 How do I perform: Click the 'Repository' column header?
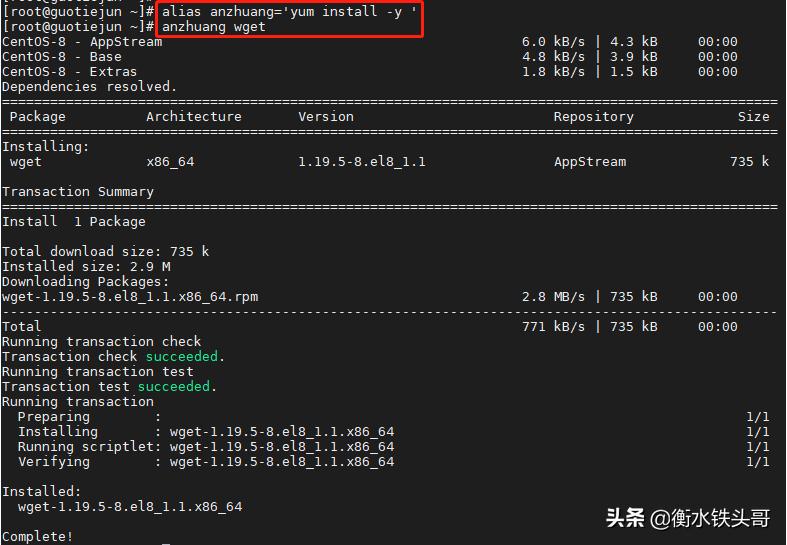pos(593,117)
